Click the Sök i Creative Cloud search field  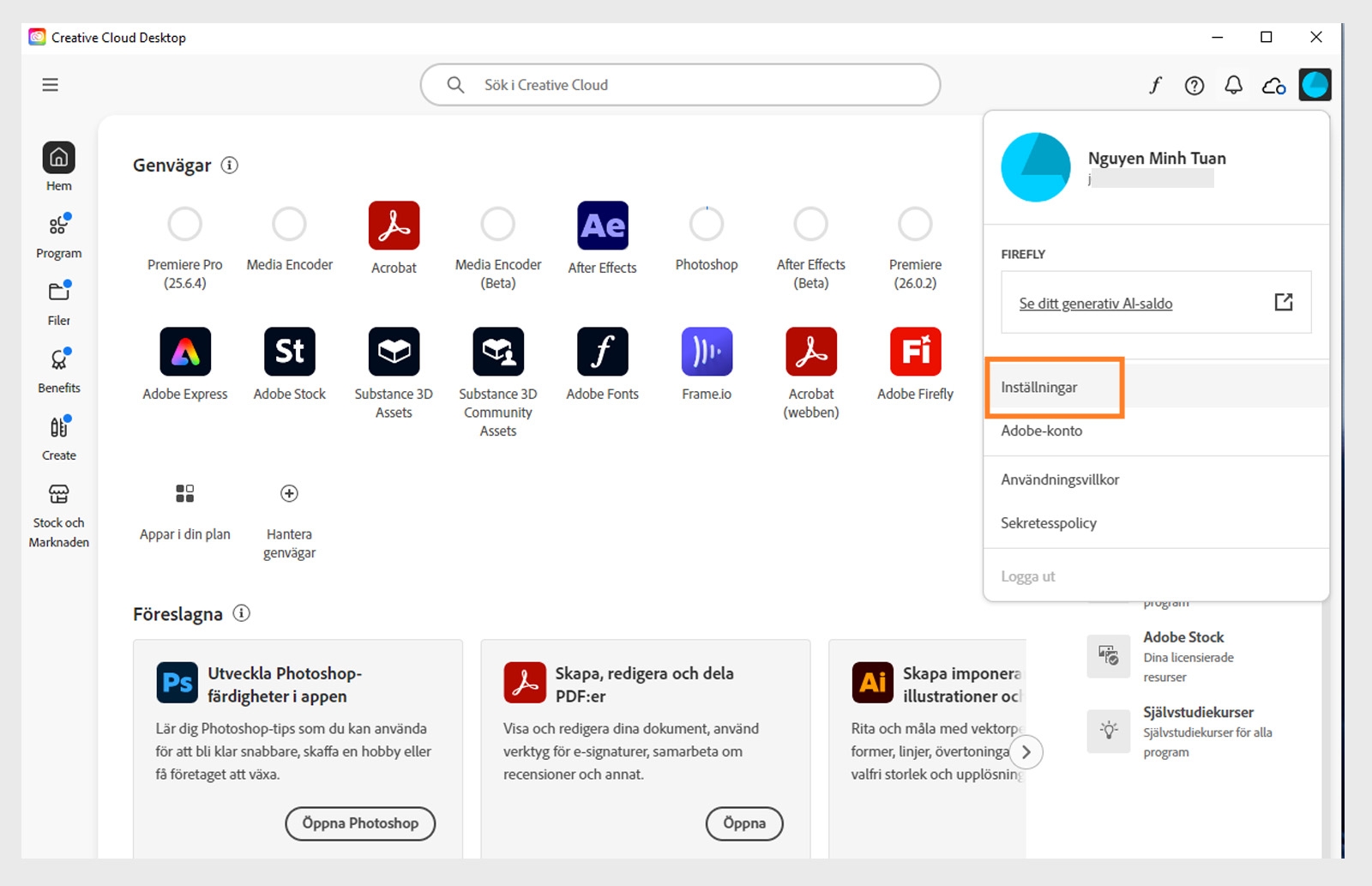[679, 85]
